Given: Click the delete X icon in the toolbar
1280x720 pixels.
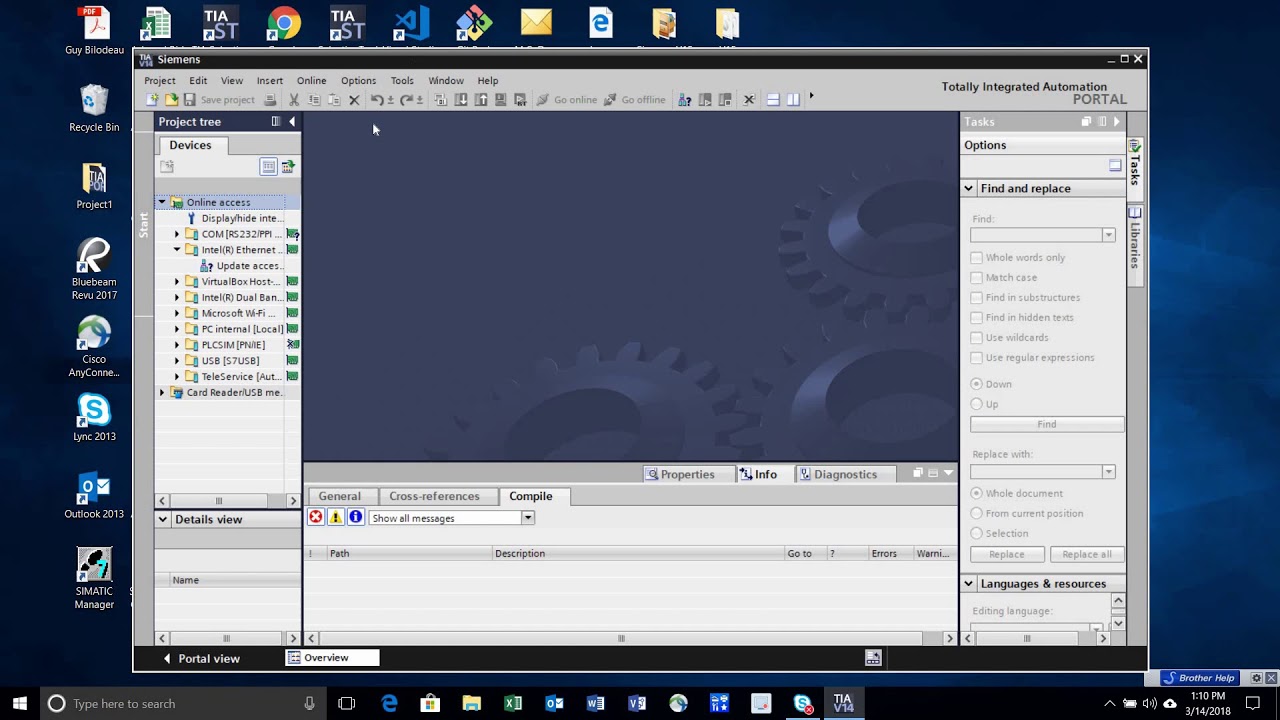Looking at the screenshot, I should [x=354, y=100].
